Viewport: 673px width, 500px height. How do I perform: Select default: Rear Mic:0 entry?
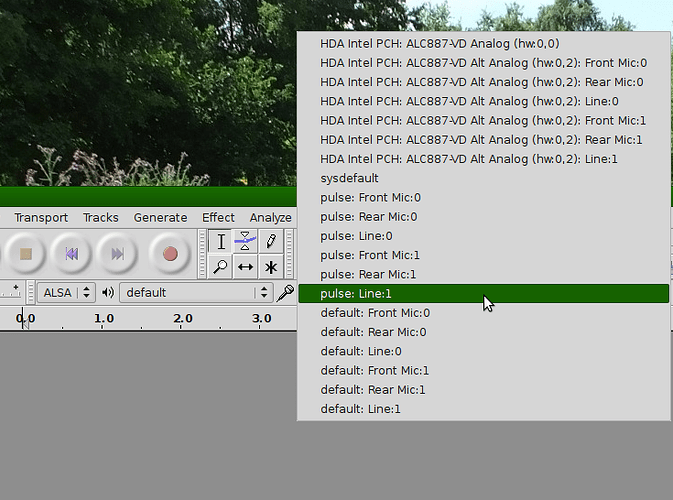tap(483, 332)
